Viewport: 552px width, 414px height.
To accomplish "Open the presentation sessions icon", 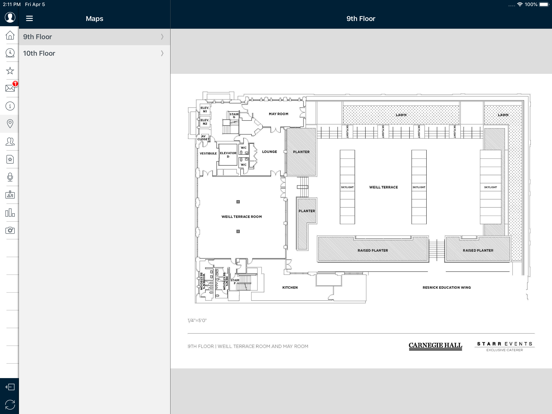I will (10, 195).
